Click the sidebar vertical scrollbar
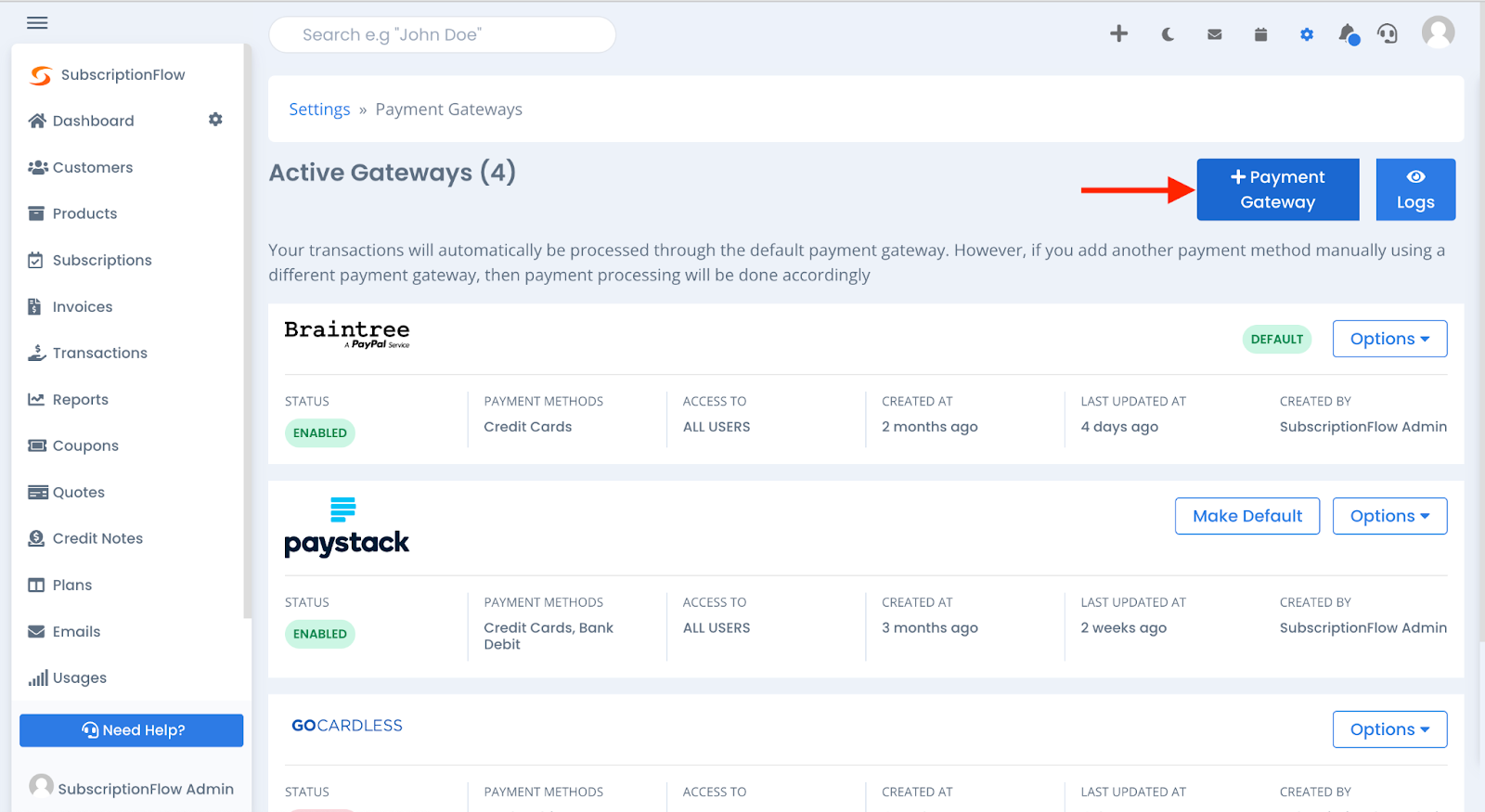 point(247,330)
